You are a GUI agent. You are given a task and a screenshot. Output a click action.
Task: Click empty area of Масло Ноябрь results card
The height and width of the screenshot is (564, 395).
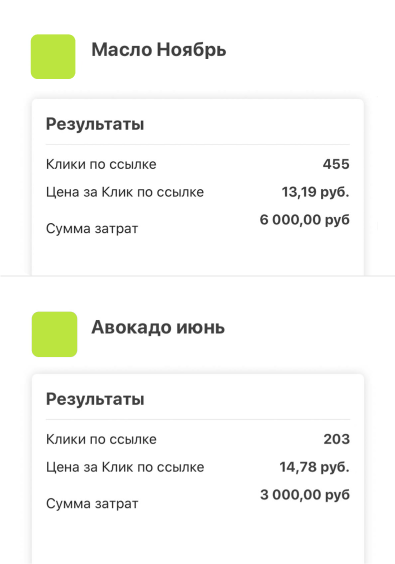[x=198, y=255]
